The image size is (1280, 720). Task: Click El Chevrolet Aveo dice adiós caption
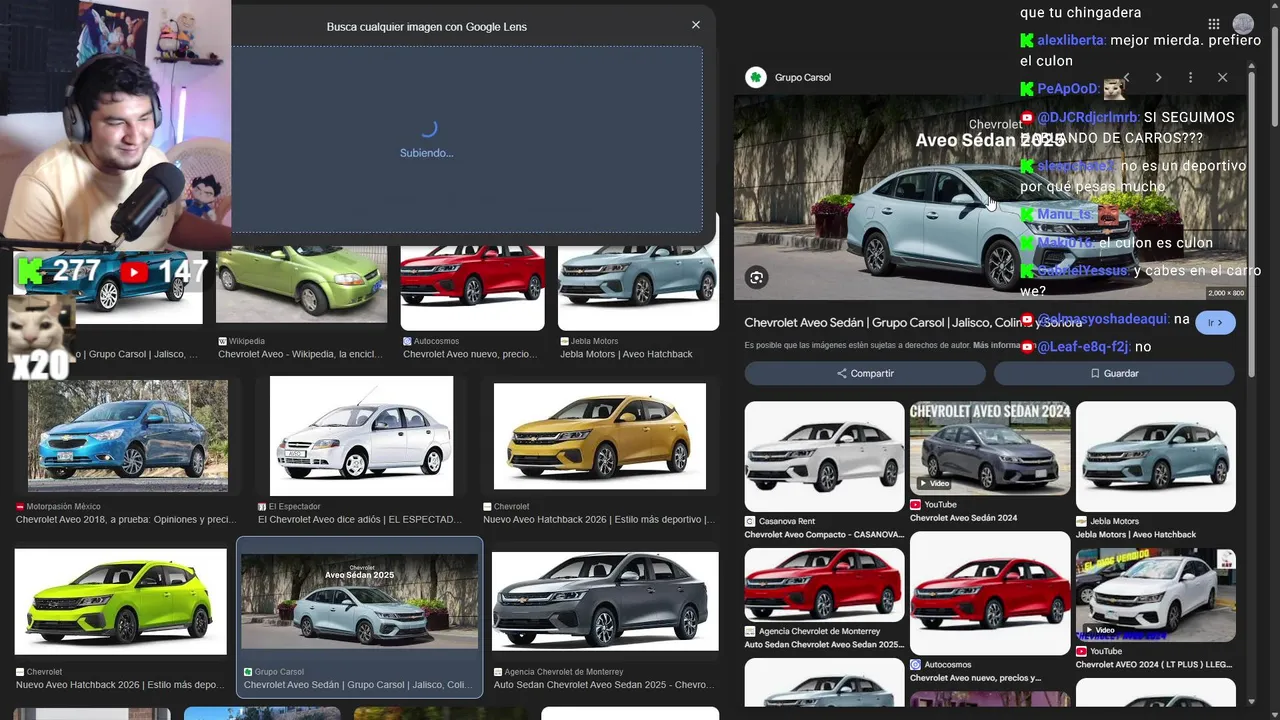click(x=360, y=519)
